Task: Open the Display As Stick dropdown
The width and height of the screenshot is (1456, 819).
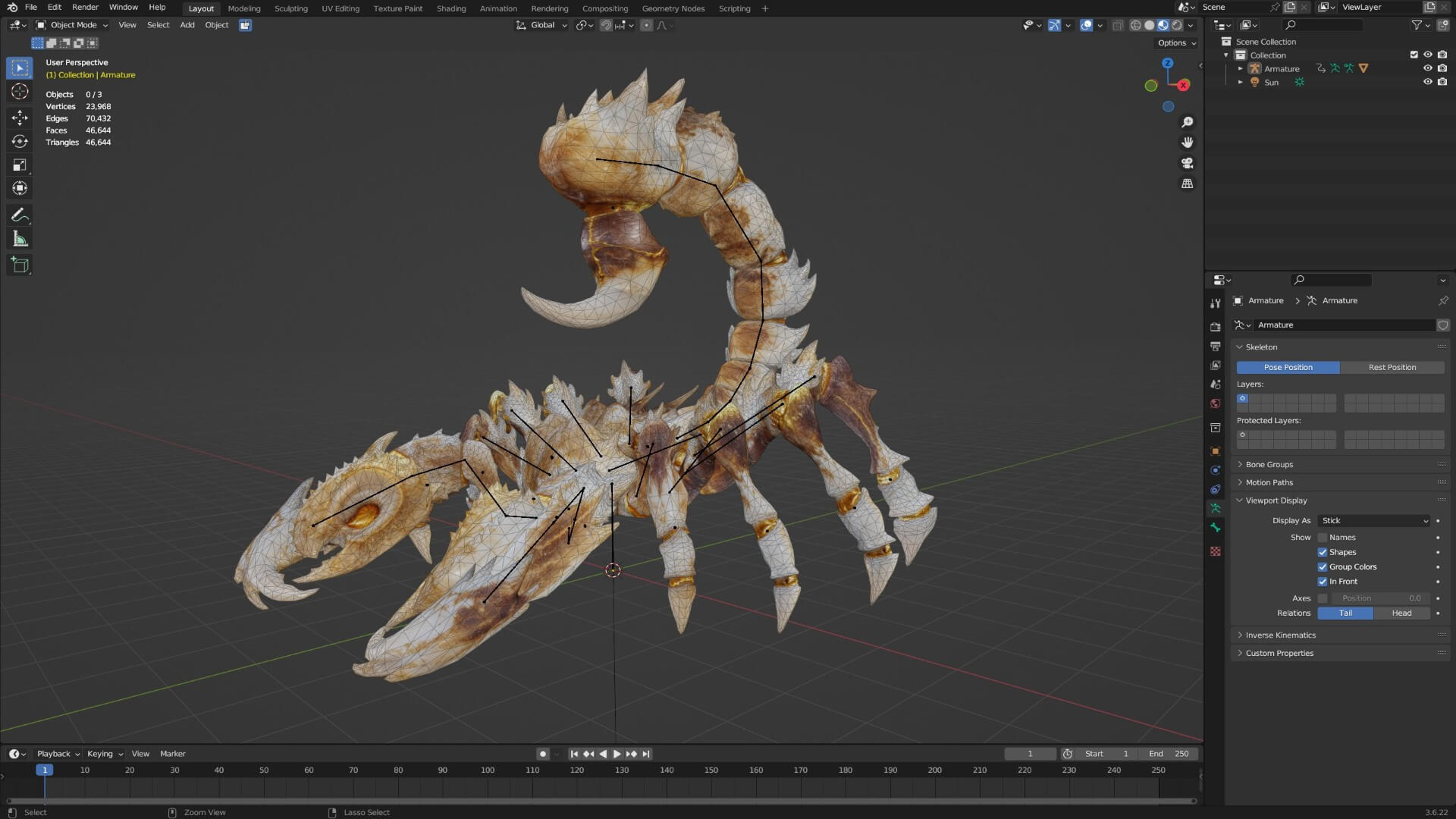Action: [x=1374, y=521]
